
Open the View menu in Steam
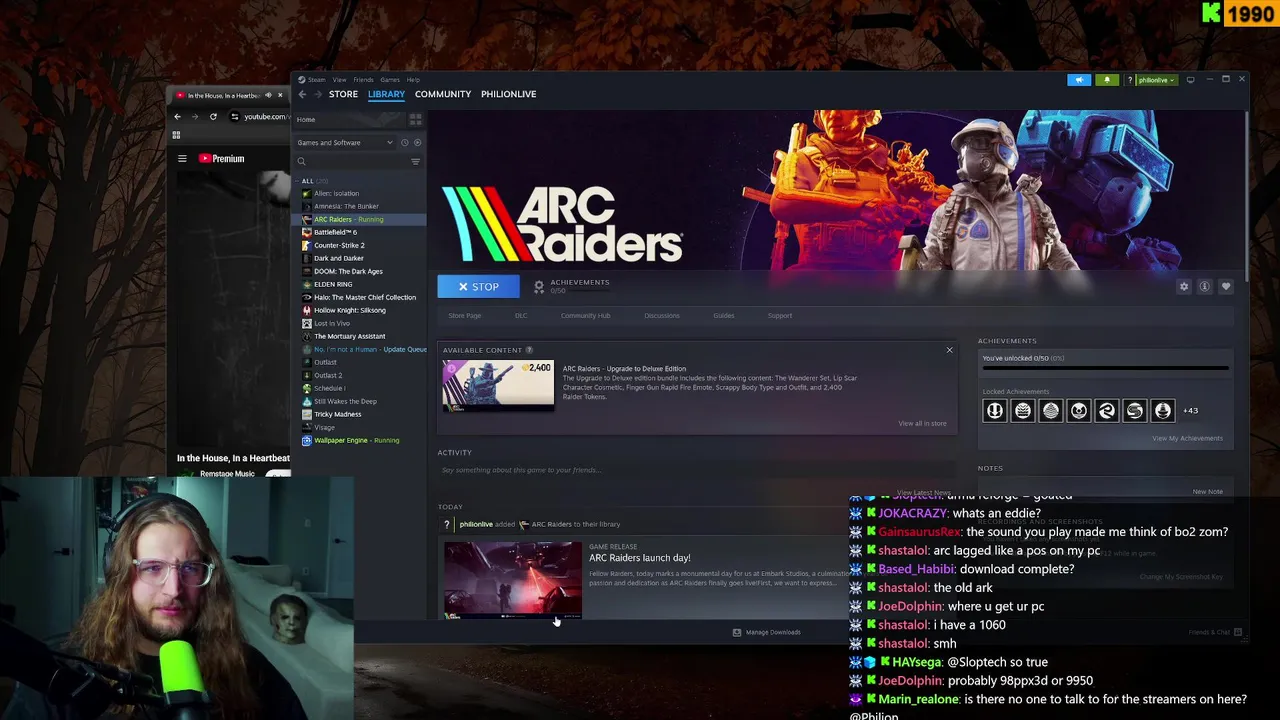click(x=340, y=80)
